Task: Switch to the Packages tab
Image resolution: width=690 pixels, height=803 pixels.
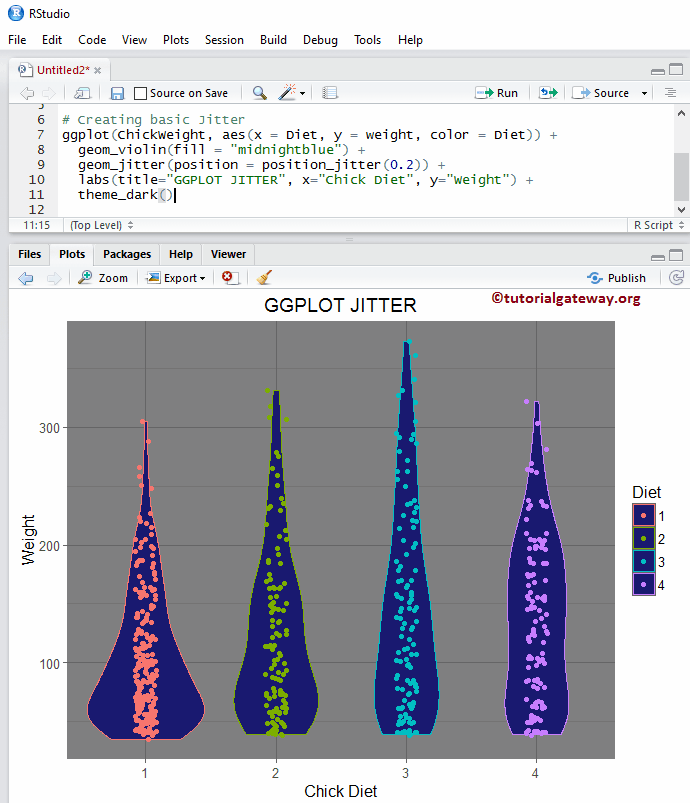Action: point(127,255)
